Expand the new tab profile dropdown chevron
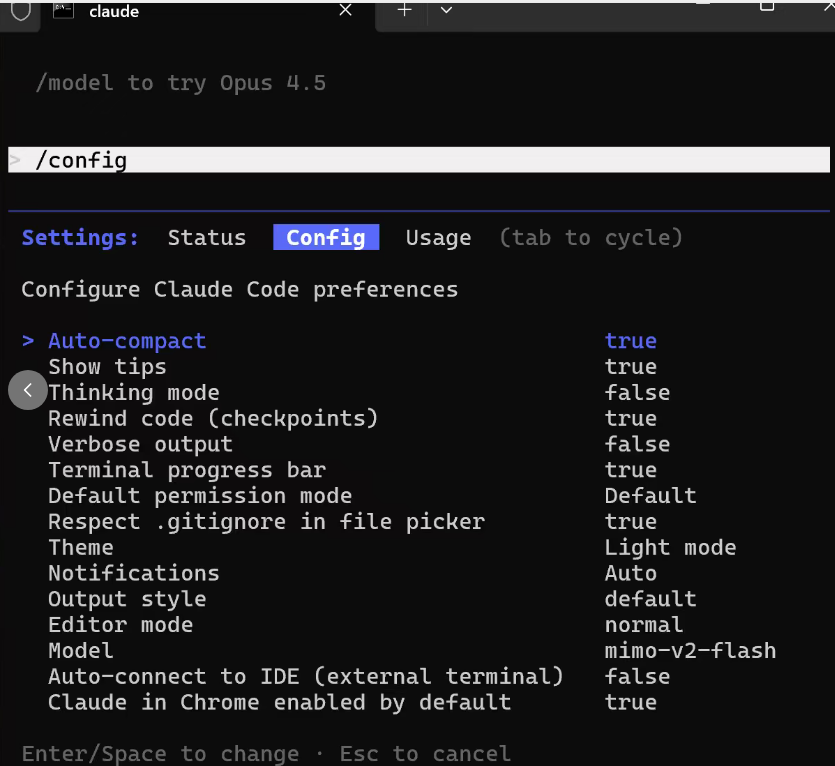835x766 pixels. 446,10
